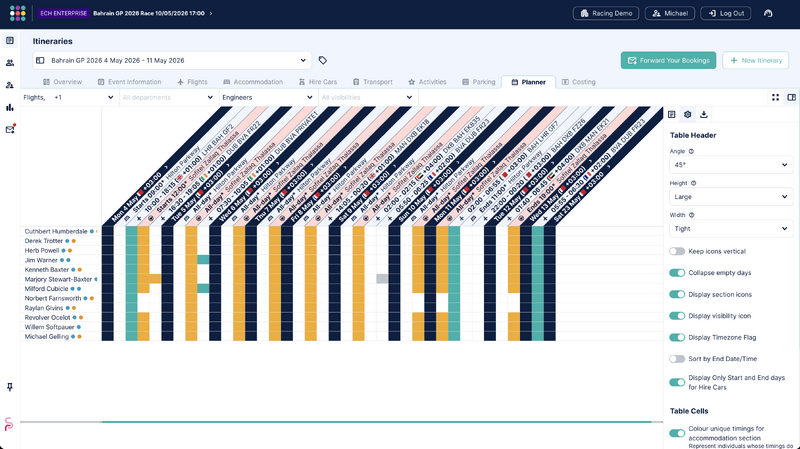The image size is (800, 449).
Task: Open the All visibilities dropdown
Action: (367, 97)
